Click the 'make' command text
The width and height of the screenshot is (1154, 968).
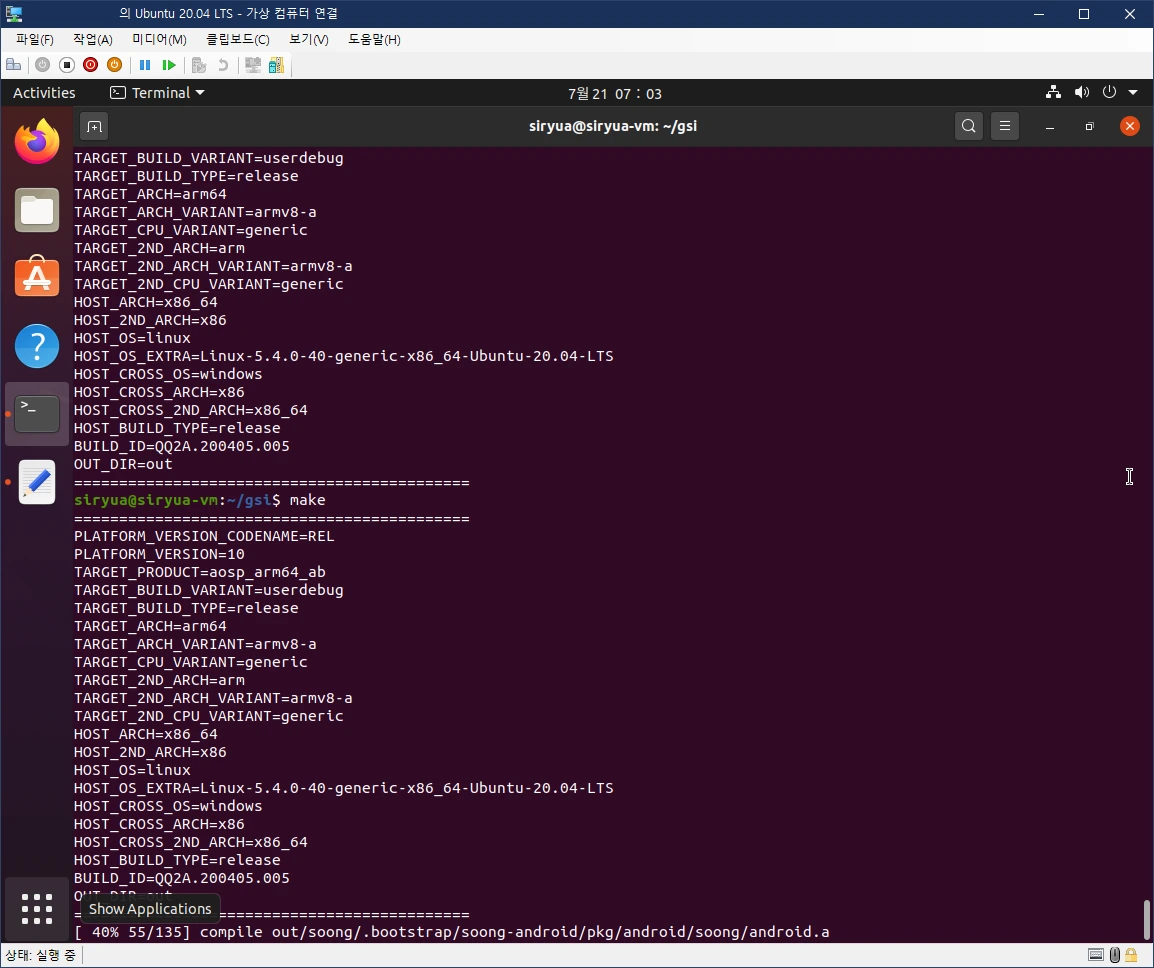point(308,500)
